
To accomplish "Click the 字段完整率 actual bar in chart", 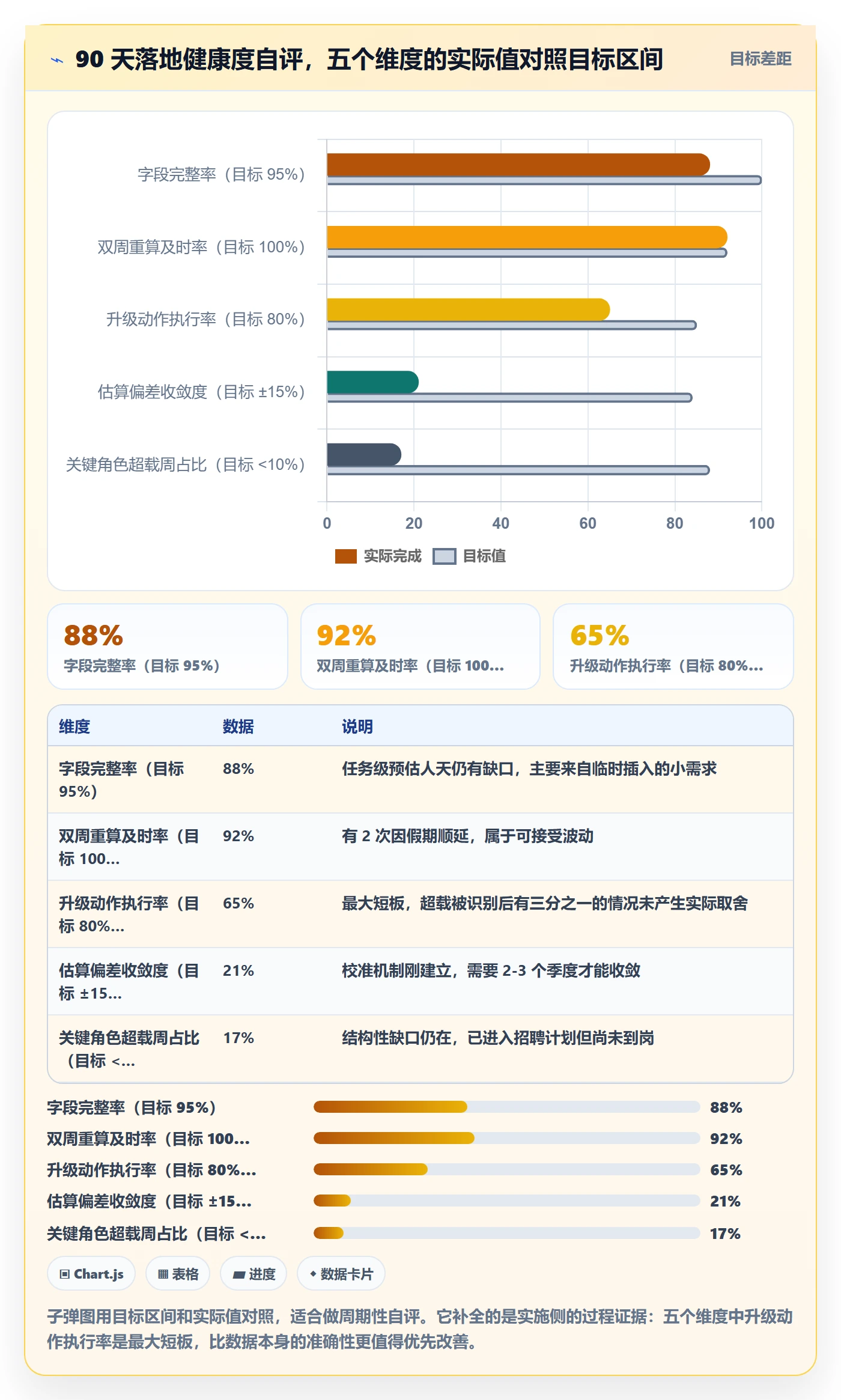I will coord(518,165).
